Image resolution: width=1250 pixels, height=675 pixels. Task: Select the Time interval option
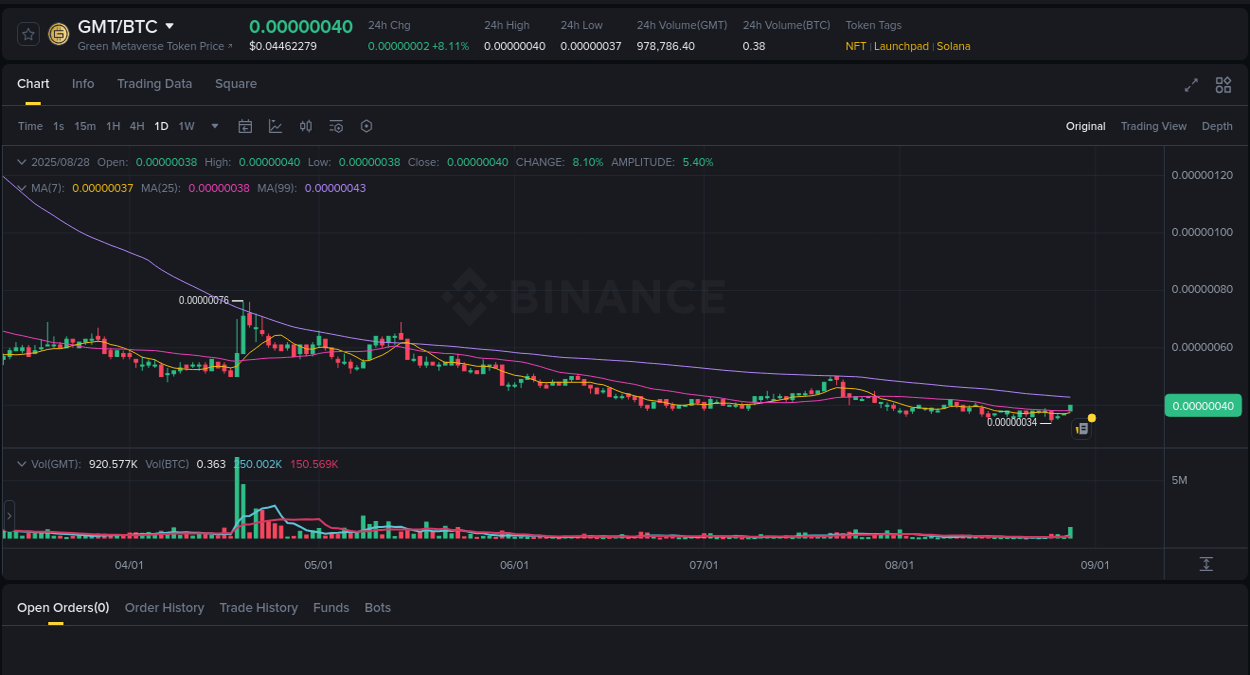30,126
